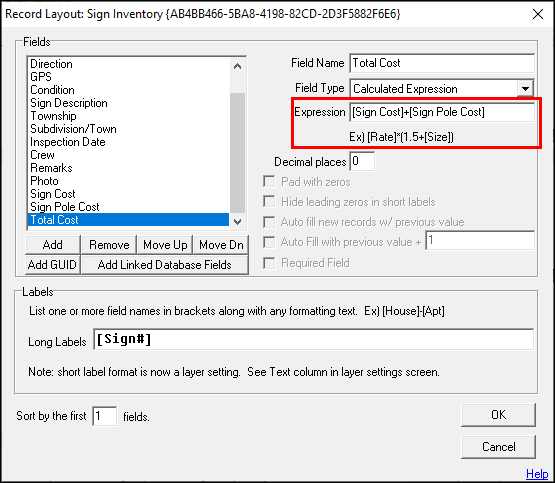The height and width of the screenshot is (483, 555).
Task: Select Sign Pole Cost field
Action: tap(128, 207)
